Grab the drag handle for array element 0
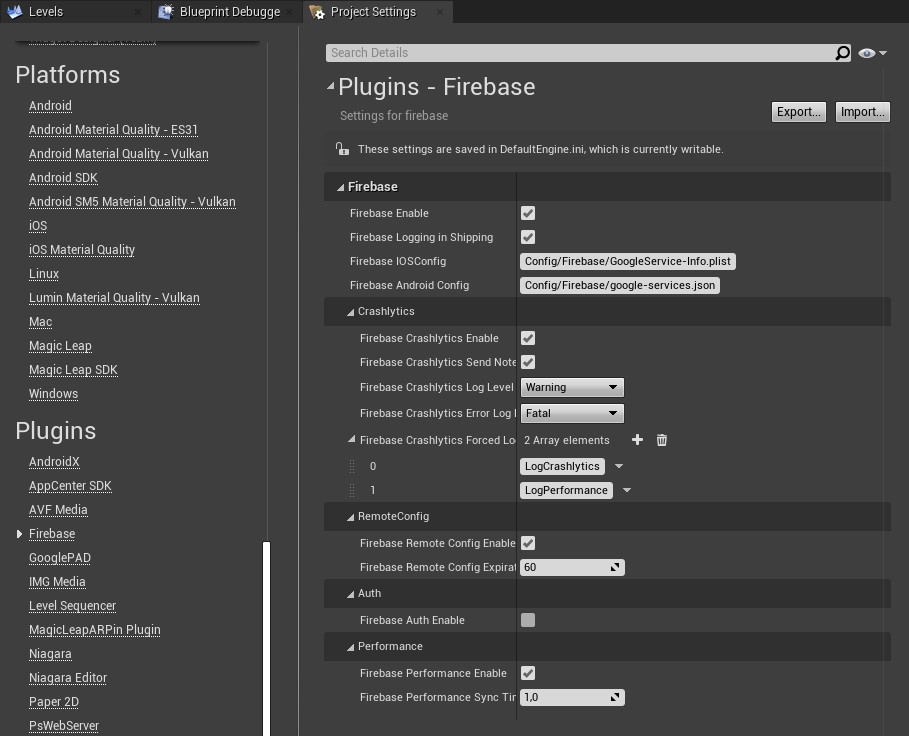The height and width of the screenshot is (736, 909). tap(352, 466)
